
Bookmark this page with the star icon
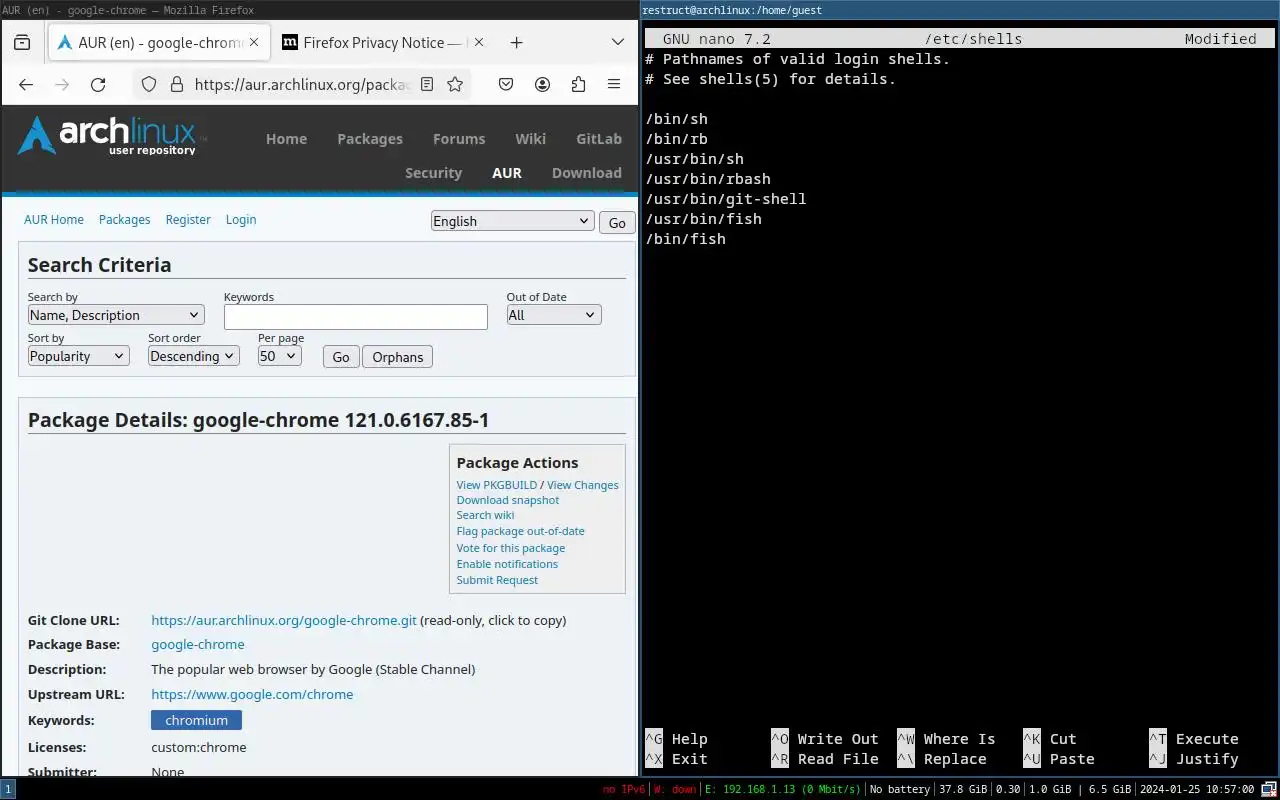point(455,85)
